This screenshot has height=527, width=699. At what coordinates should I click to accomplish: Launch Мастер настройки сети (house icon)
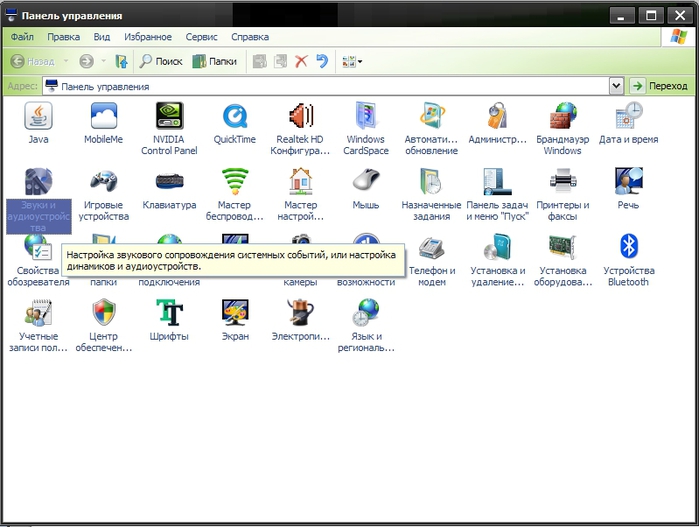pos(300,194)
